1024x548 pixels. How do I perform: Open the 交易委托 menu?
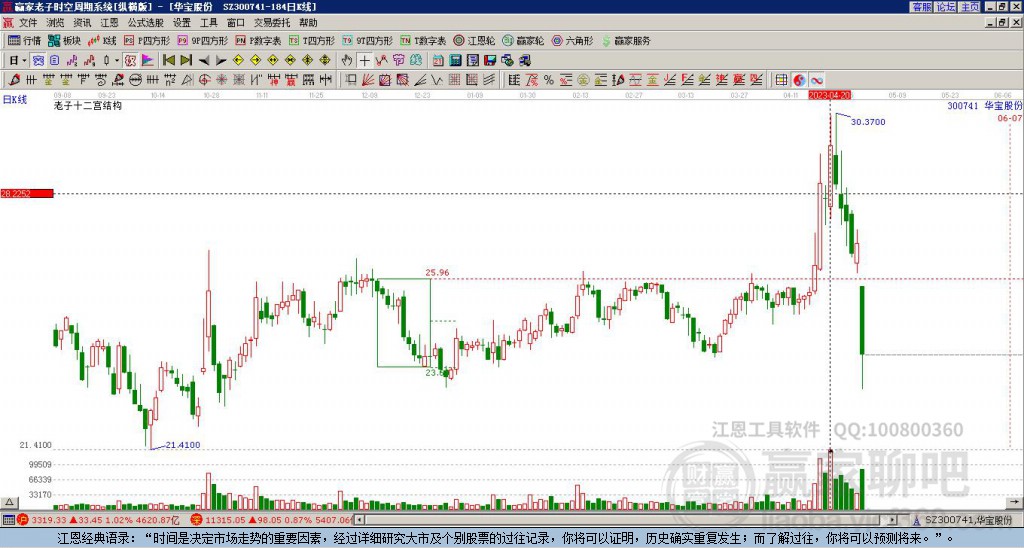tap(272, 23)
